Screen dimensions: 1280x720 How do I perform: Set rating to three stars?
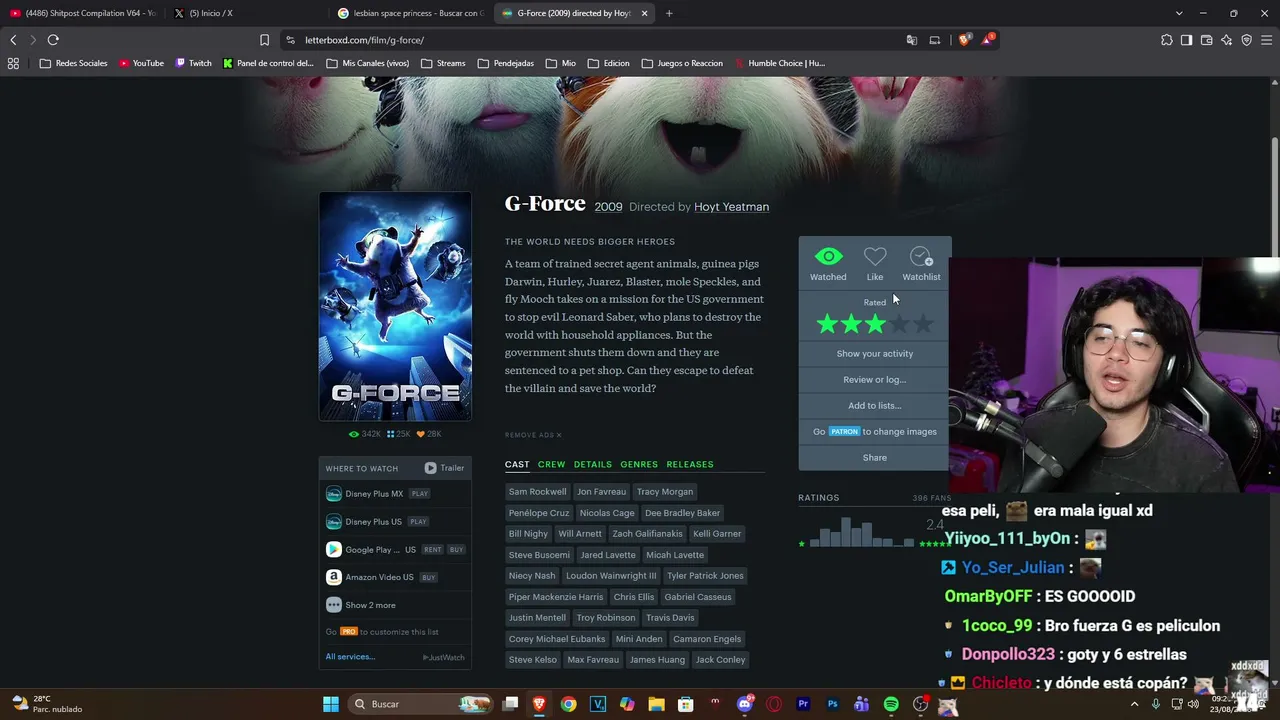[x=875, y=324]
